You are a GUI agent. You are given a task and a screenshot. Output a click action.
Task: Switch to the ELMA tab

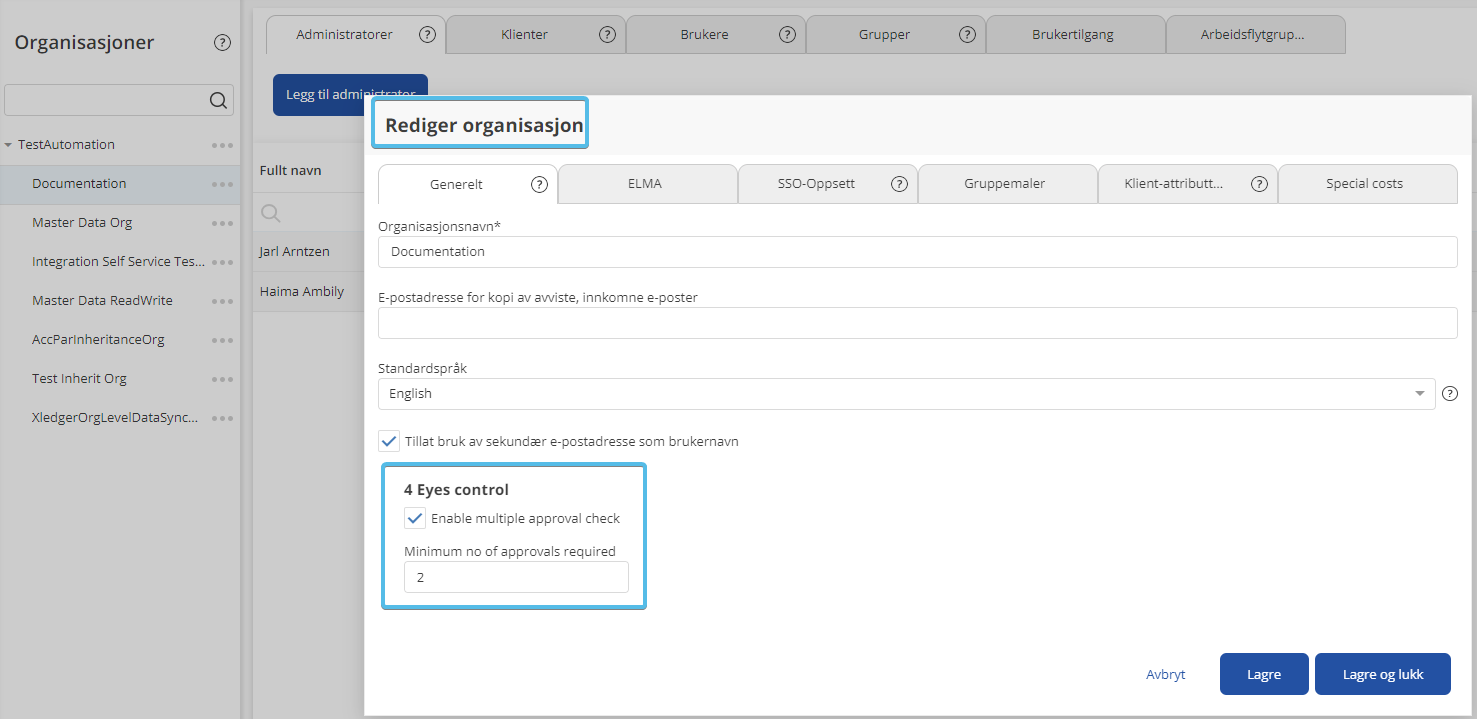[x=645, y=184]
